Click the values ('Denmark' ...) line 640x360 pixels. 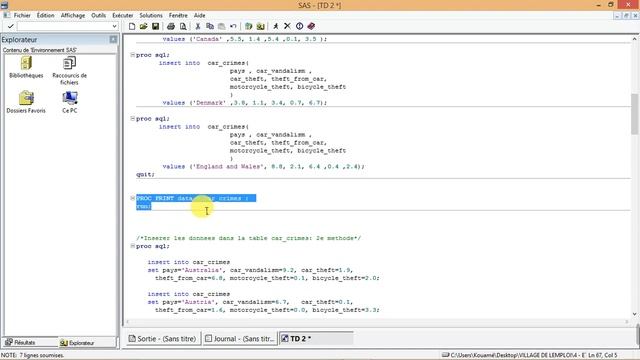[244, 102]
